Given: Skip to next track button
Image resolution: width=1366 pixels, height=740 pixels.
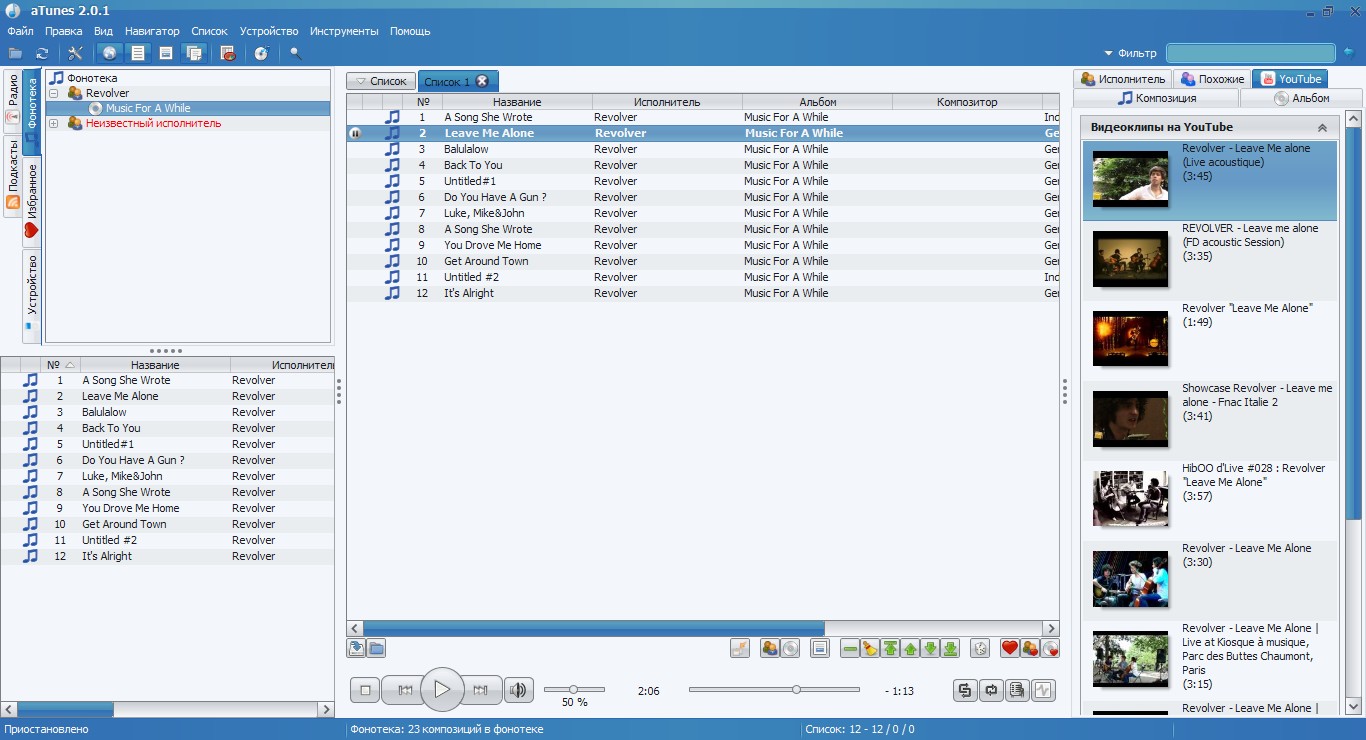Looking at the screenshot, I should coord(480,690).
